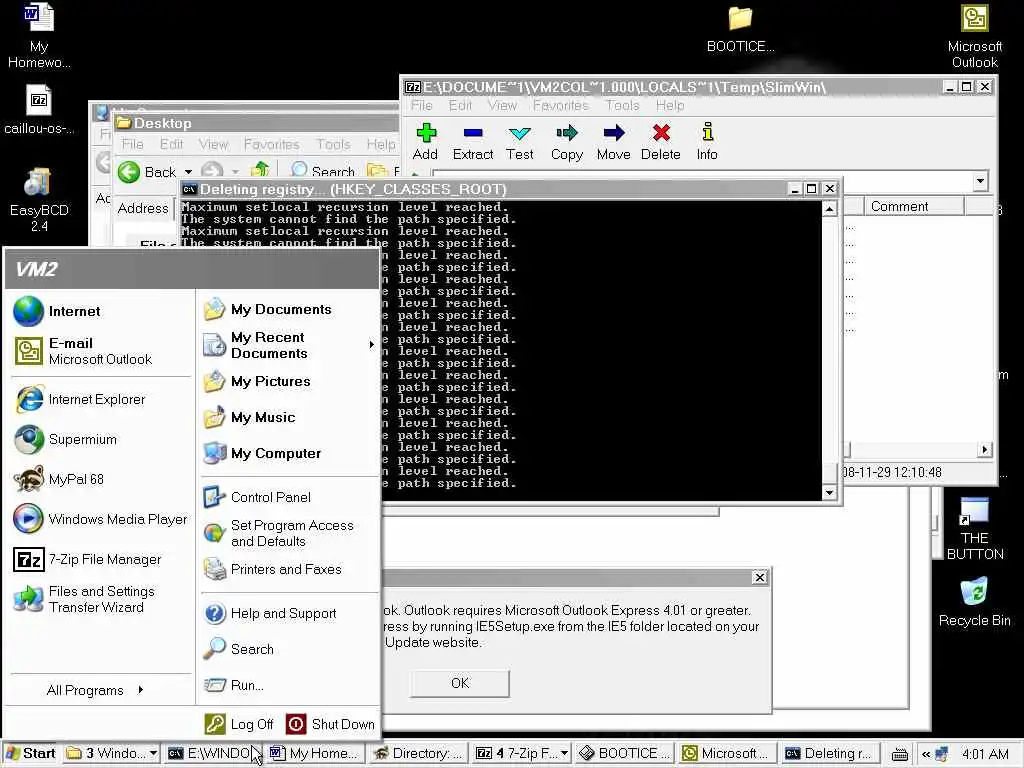Open View menu in 7-Zip window
This screenshot has width=1024, height=768.
pyautogui.click(x=502, y=105)
